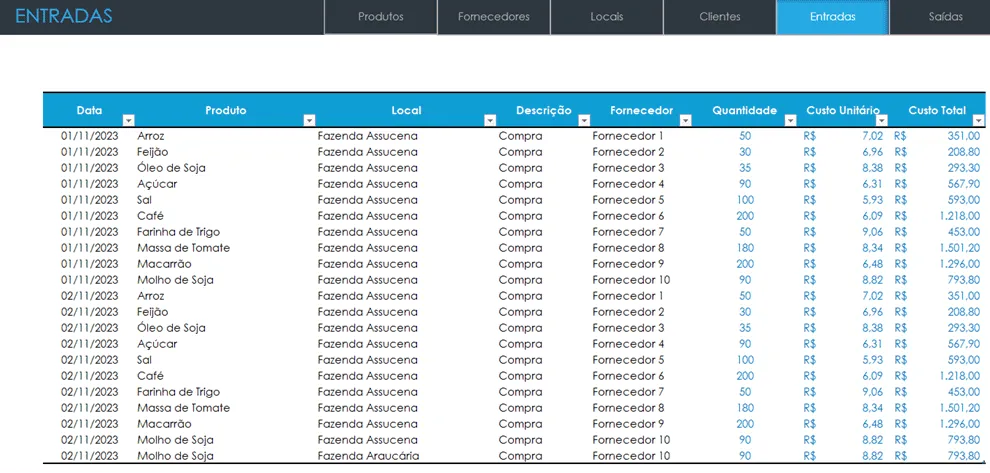Select Feijão in the 01/11/2023 rows
This screenshot has height=473, width=990.
pos(153,152)
